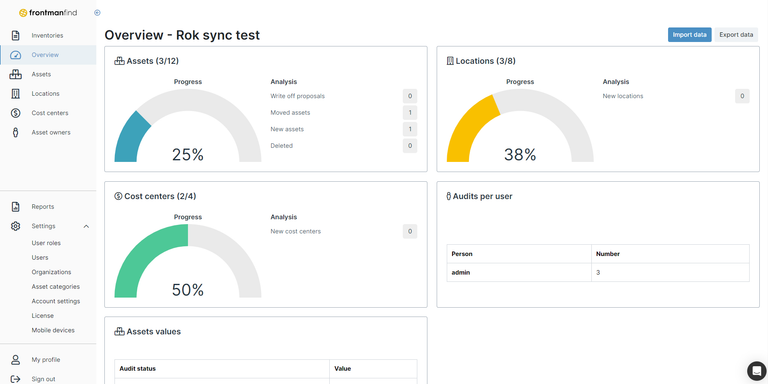Open User roles settings entry
Viewport: 768px width, 384px height.
pyautogui.click(x=46, y=243)
